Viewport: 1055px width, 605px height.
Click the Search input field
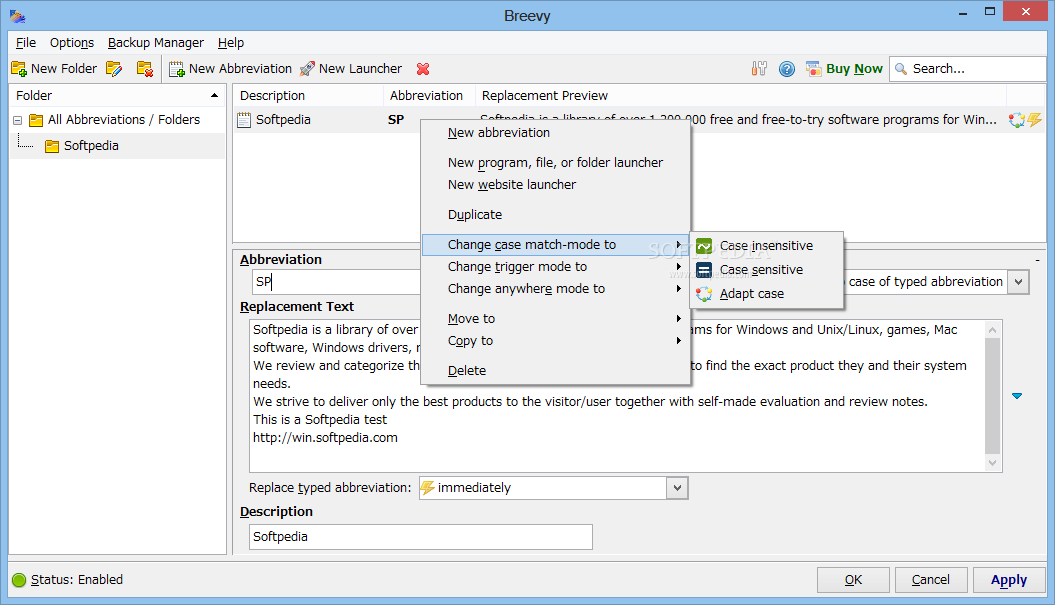(x=968, y=69)
